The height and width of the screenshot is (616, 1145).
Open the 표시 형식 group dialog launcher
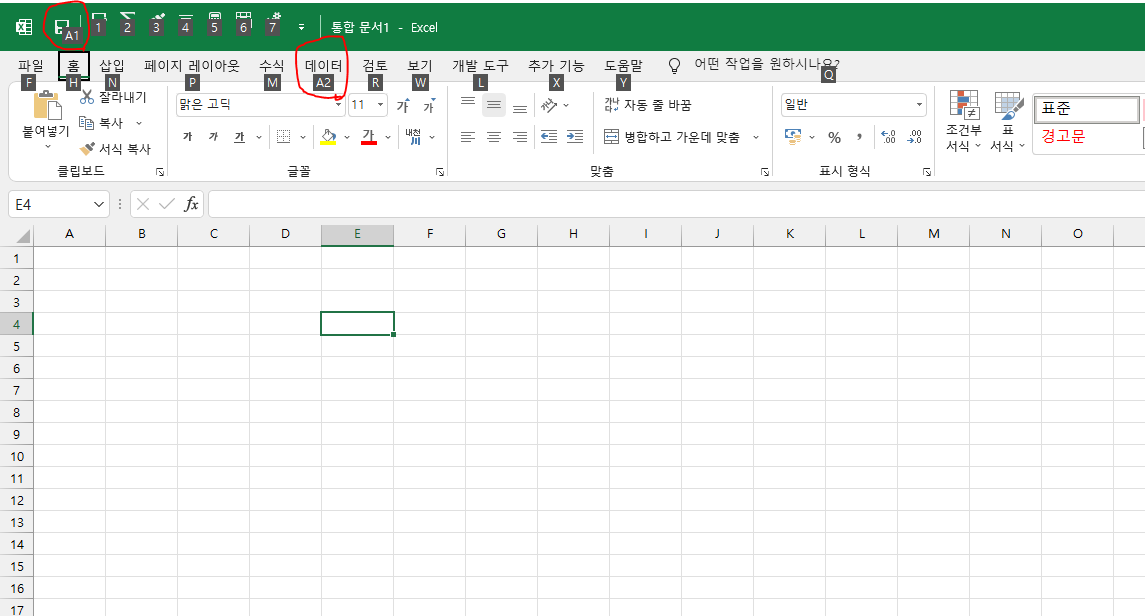click(927, 172)
